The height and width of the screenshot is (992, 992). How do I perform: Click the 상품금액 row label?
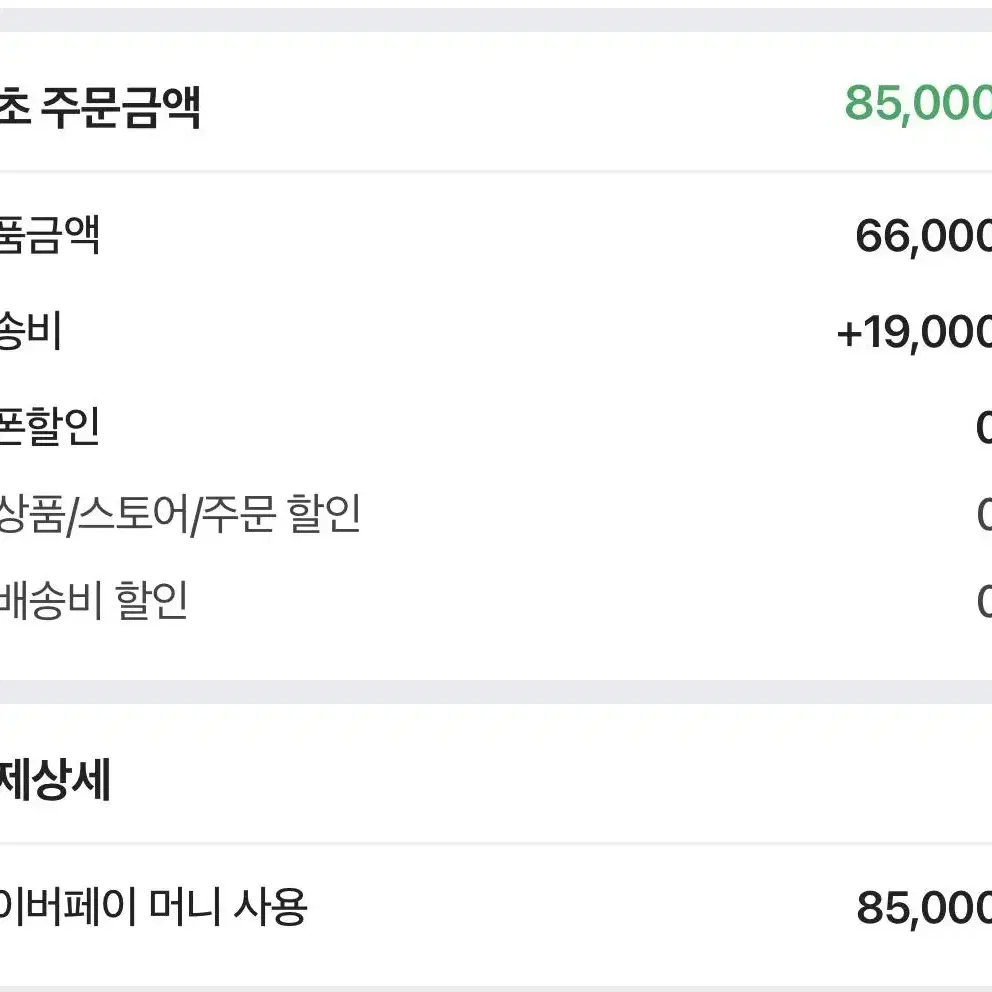[x=49, y=235]
